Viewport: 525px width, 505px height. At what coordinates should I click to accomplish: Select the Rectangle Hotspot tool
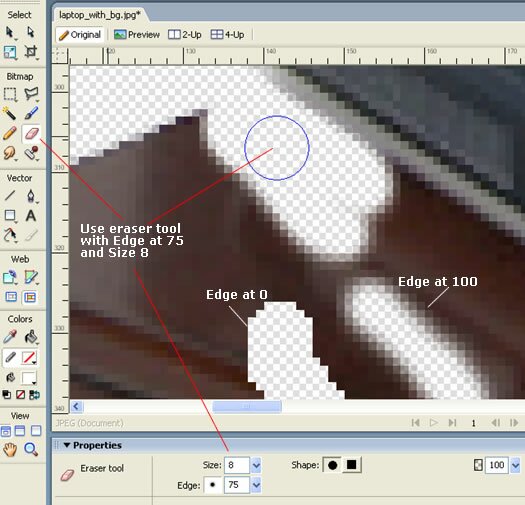[x=10, y=278]
